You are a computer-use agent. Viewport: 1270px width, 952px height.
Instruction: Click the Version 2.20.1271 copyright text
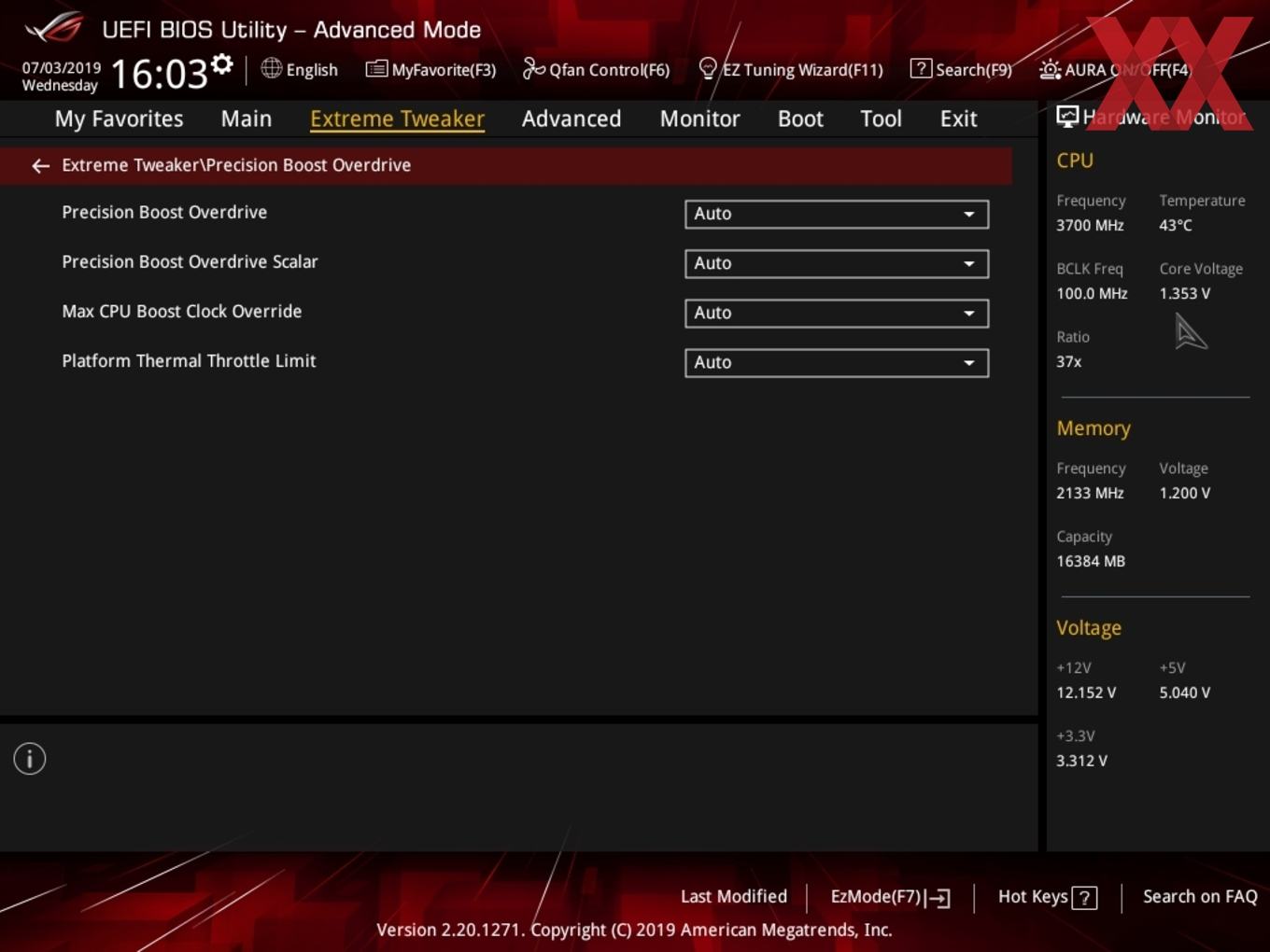[x=634, y=931]
